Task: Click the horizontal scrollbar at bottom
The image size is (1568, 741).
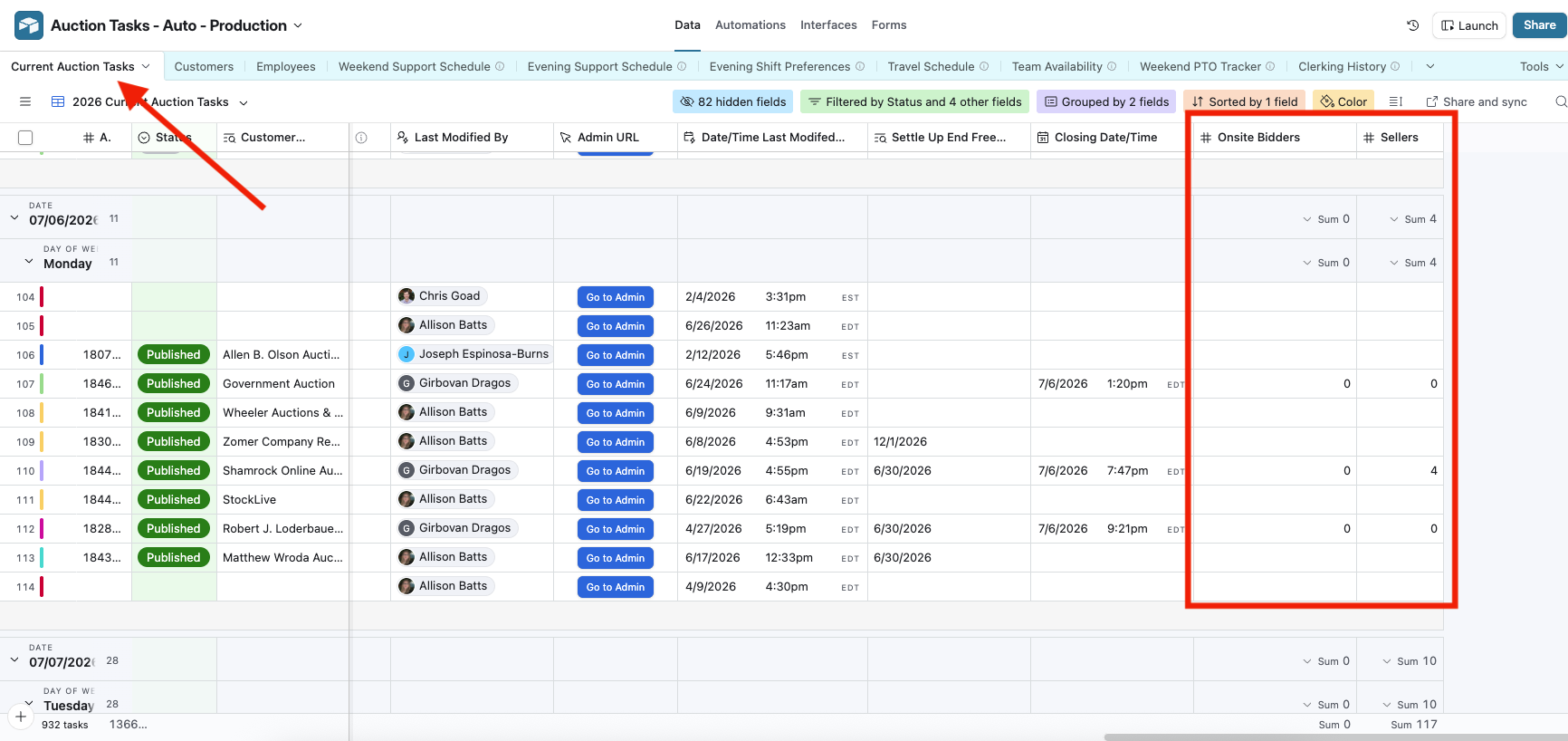Action: (x=1335, y=736)
